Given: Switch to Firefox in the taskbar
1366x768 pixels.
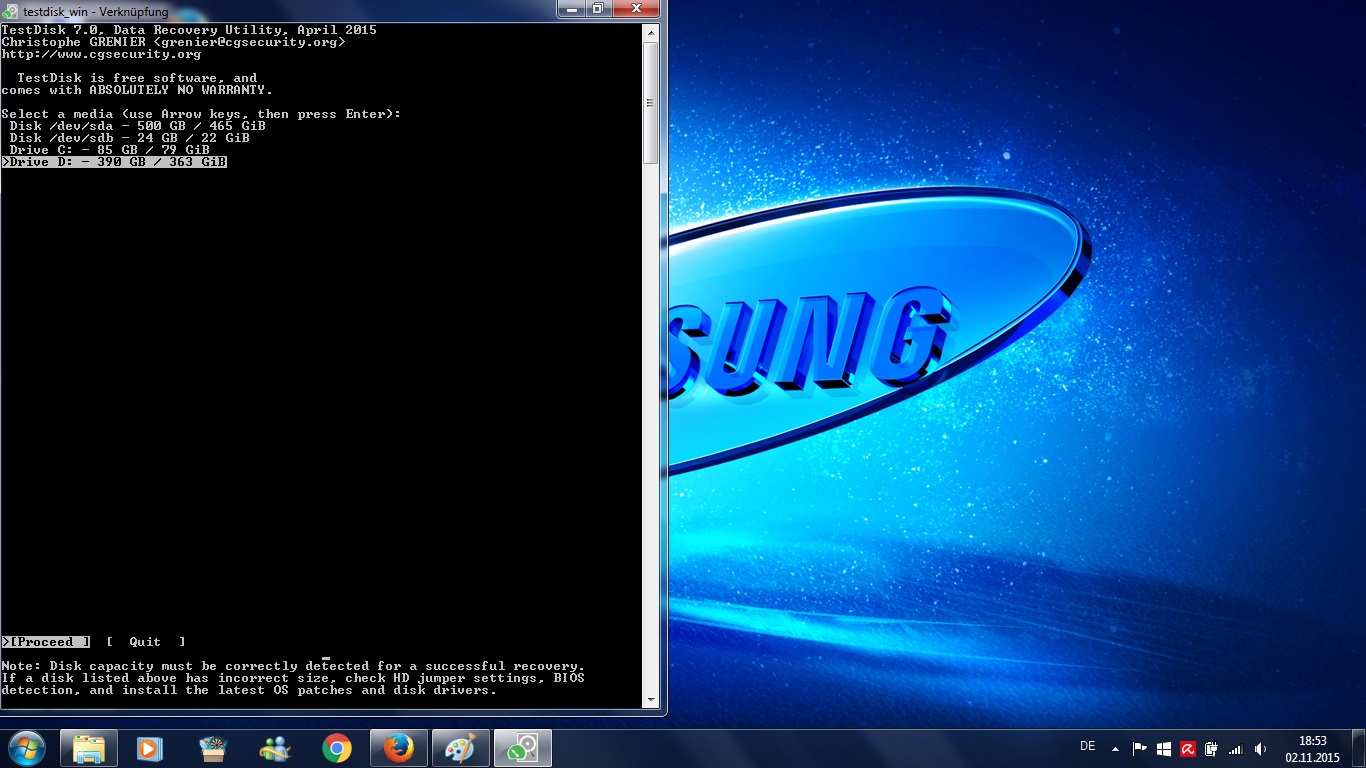Looking at the screenshot, I should tap(399, 748).
